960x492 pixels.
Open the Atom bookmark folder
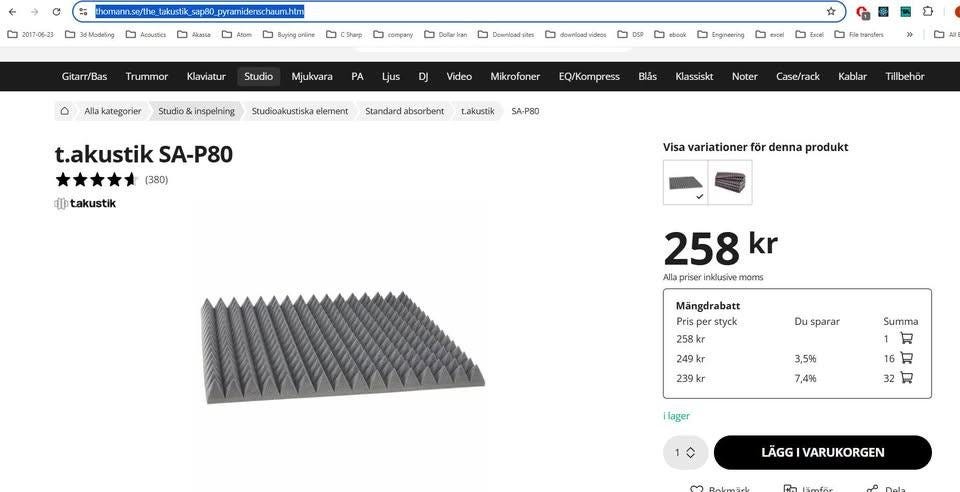pos(237,35)
